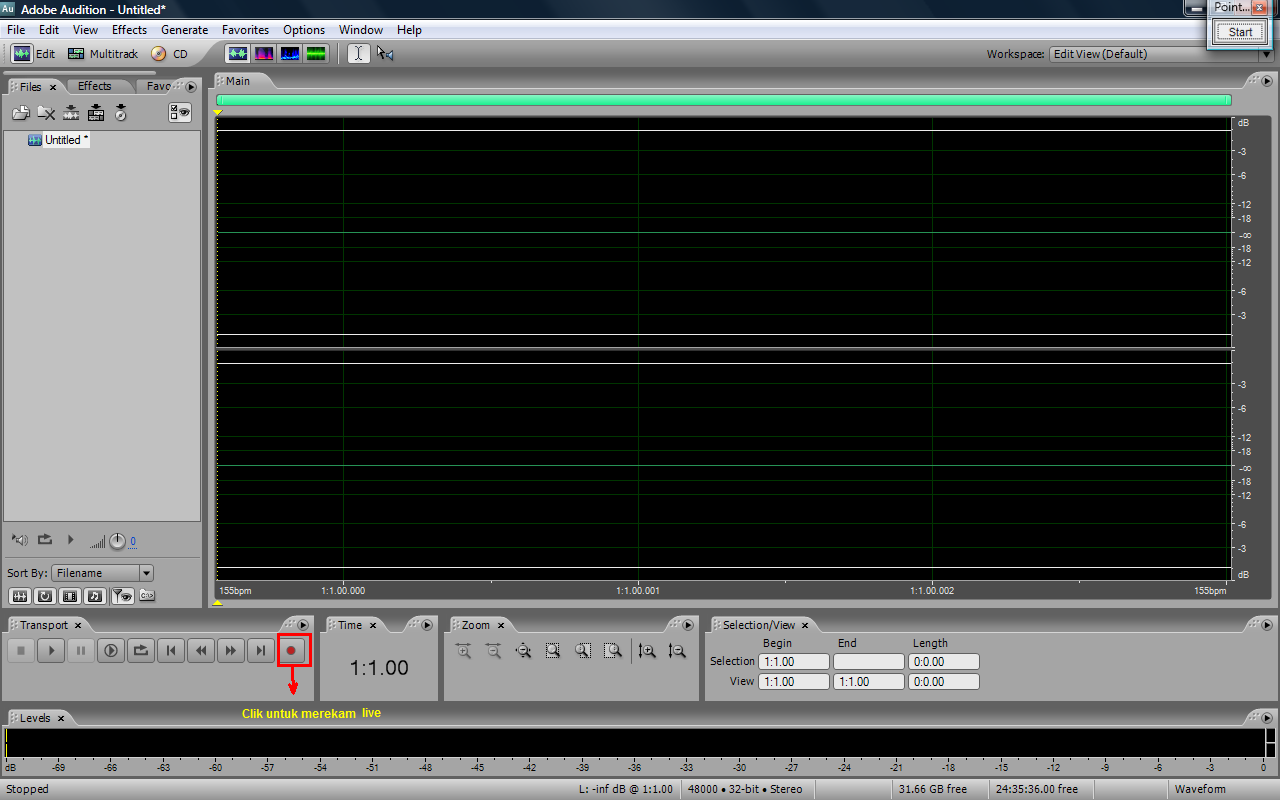Screen dimensions: 1280x800
Task: Adjust the volume knob in the Files panel
Action: coord(117,539)
